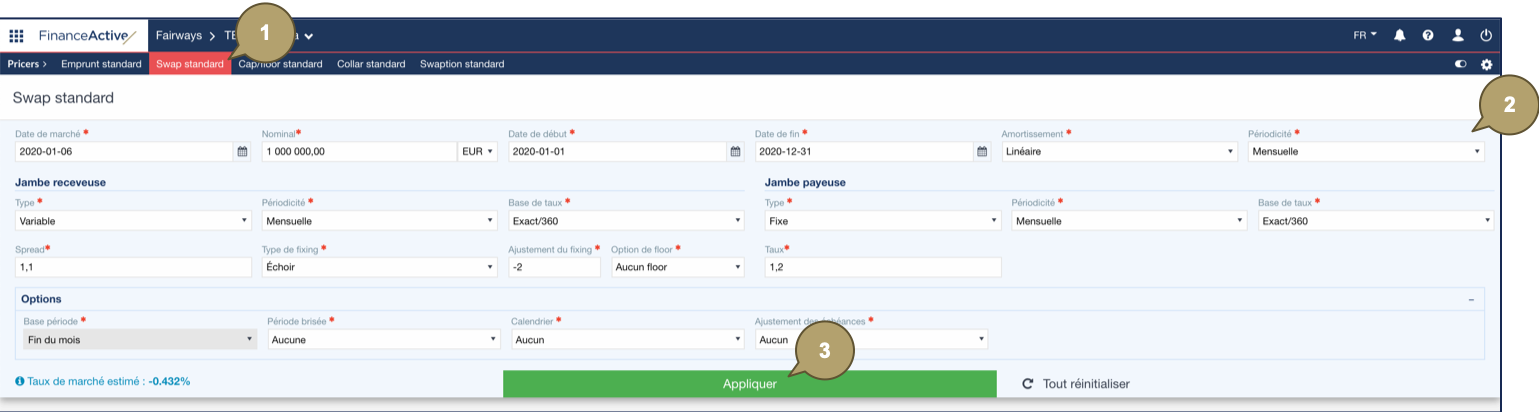Open the Collar standard tab

point(371,64)
